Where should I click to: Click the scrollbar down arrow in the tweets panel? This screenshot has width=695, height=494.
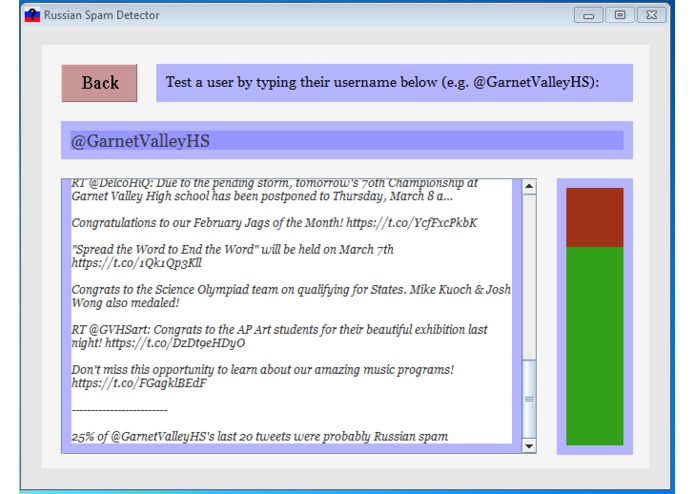(529, 446)
